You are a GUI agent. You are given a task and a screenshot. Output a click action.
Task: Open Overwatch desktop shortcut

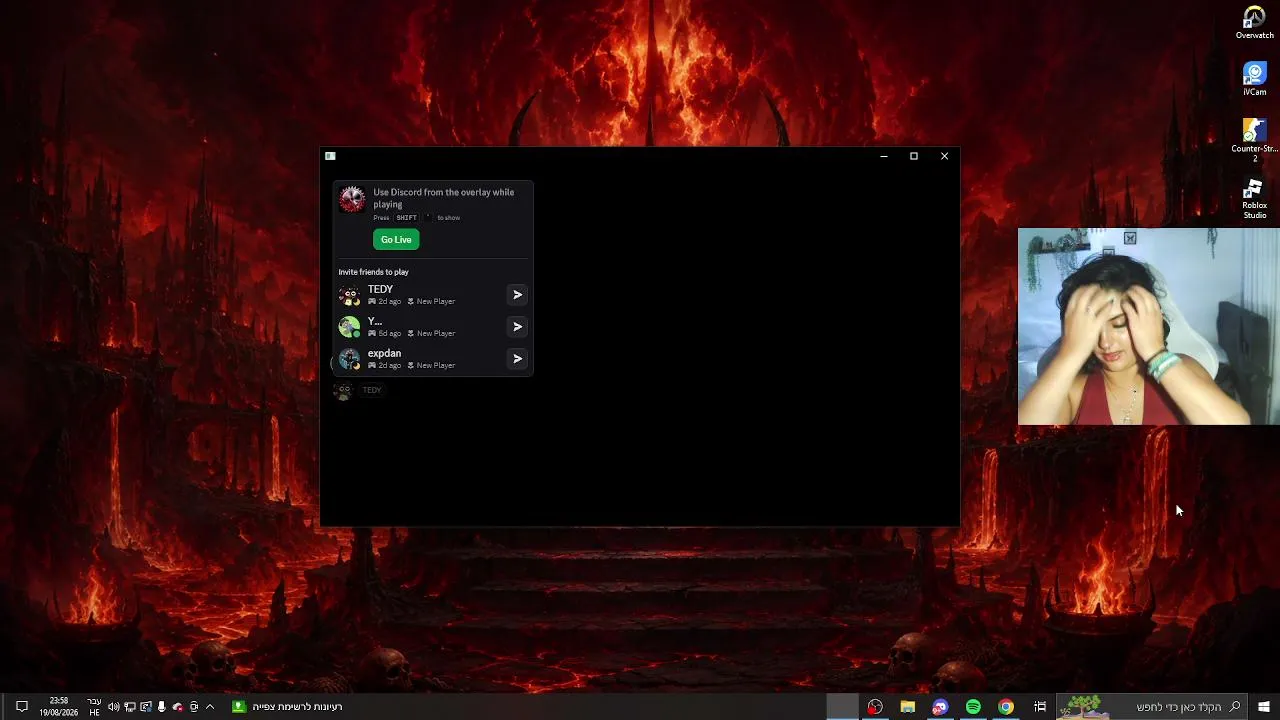point(1255,22)
